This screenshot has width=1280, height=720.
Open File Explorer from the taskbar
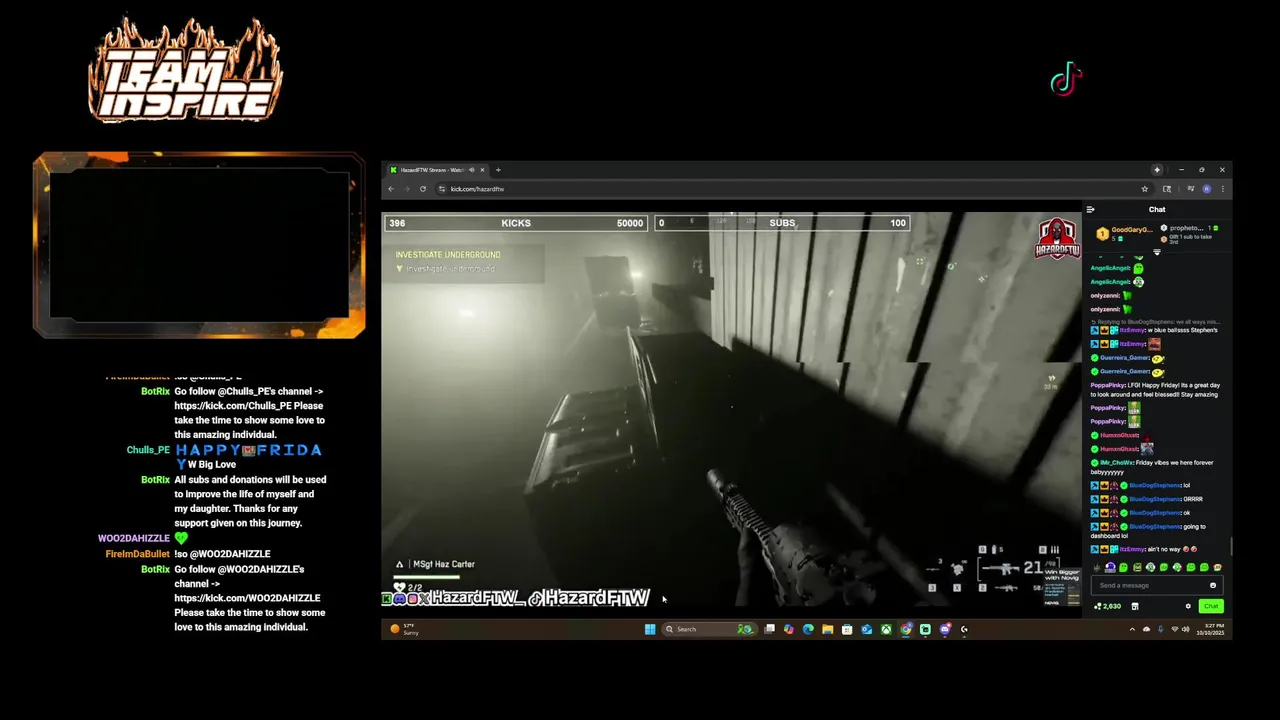point(828,629)
